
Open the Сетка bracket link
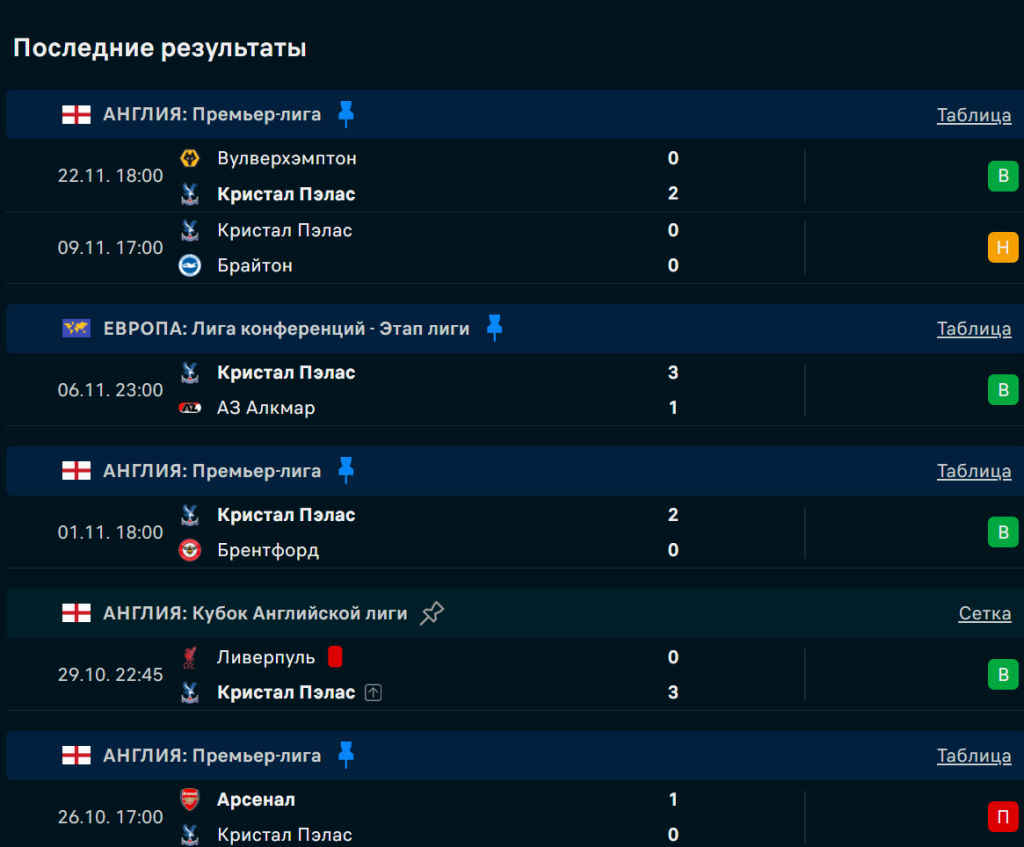point(984,614)
